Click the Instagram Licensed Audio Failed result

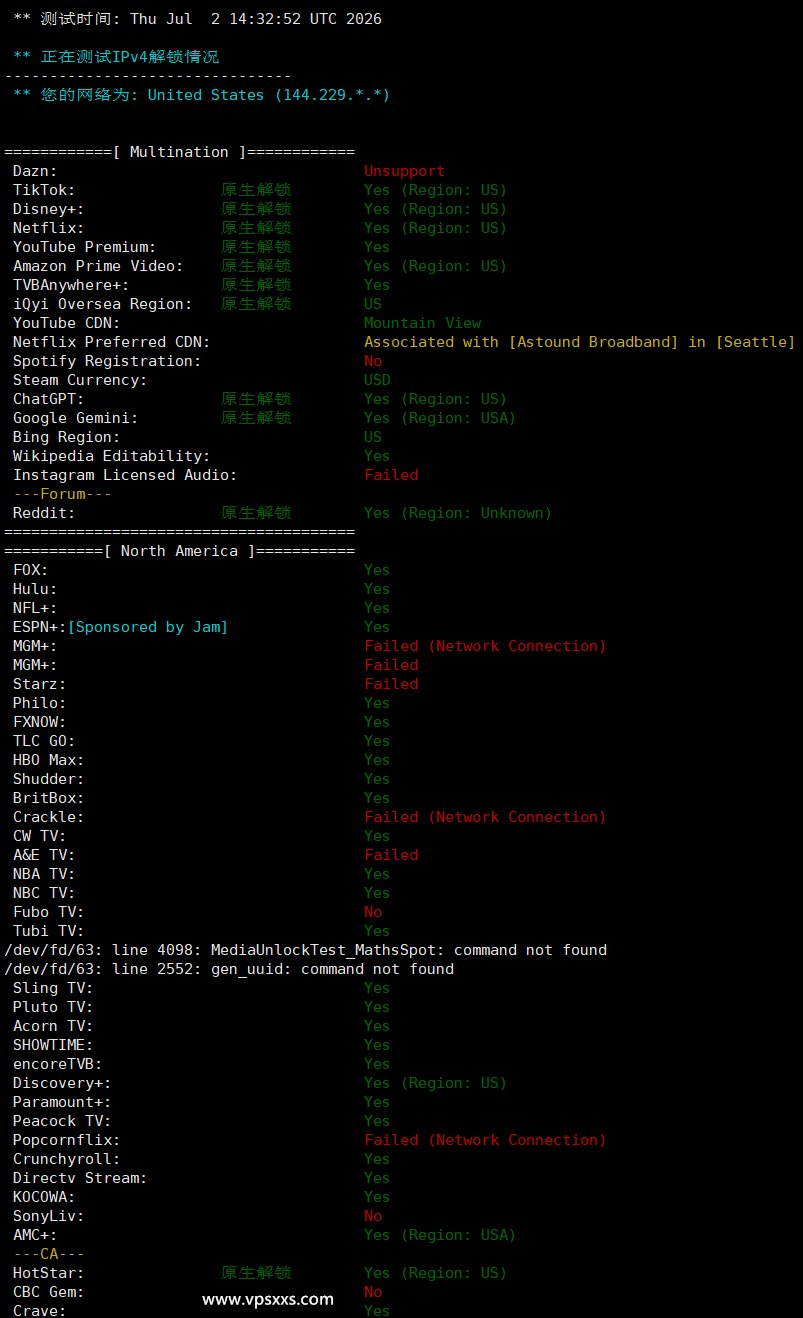391,475
